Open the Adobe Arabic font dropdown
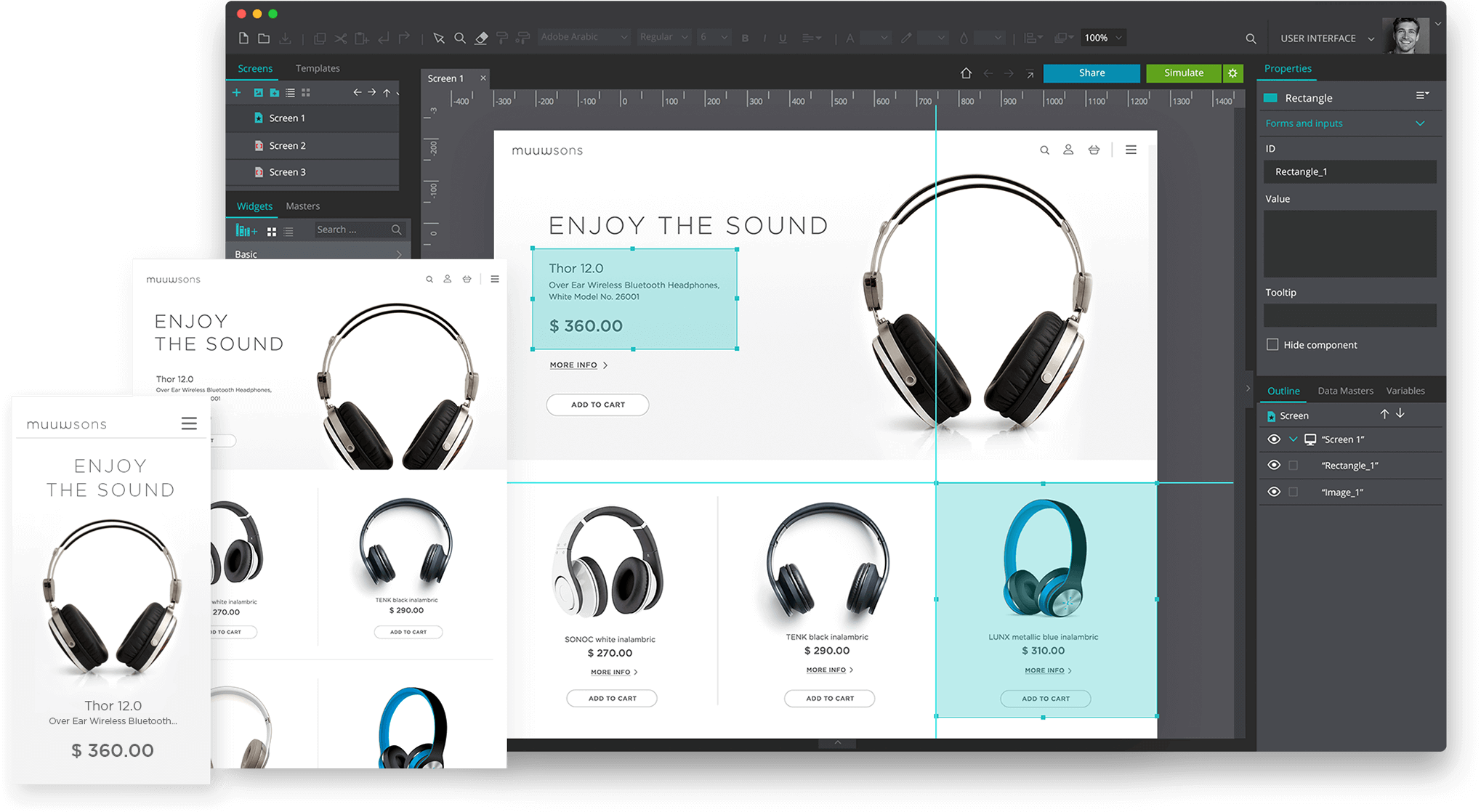The height and width of the screenshot is (812, 1481). (584, 36)
